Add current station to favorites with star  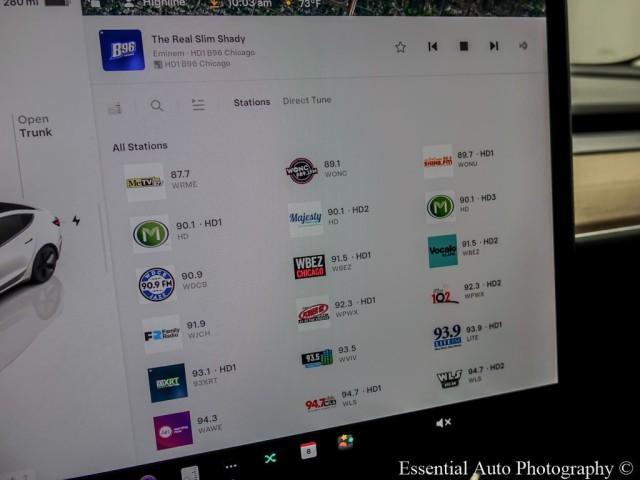400,46
